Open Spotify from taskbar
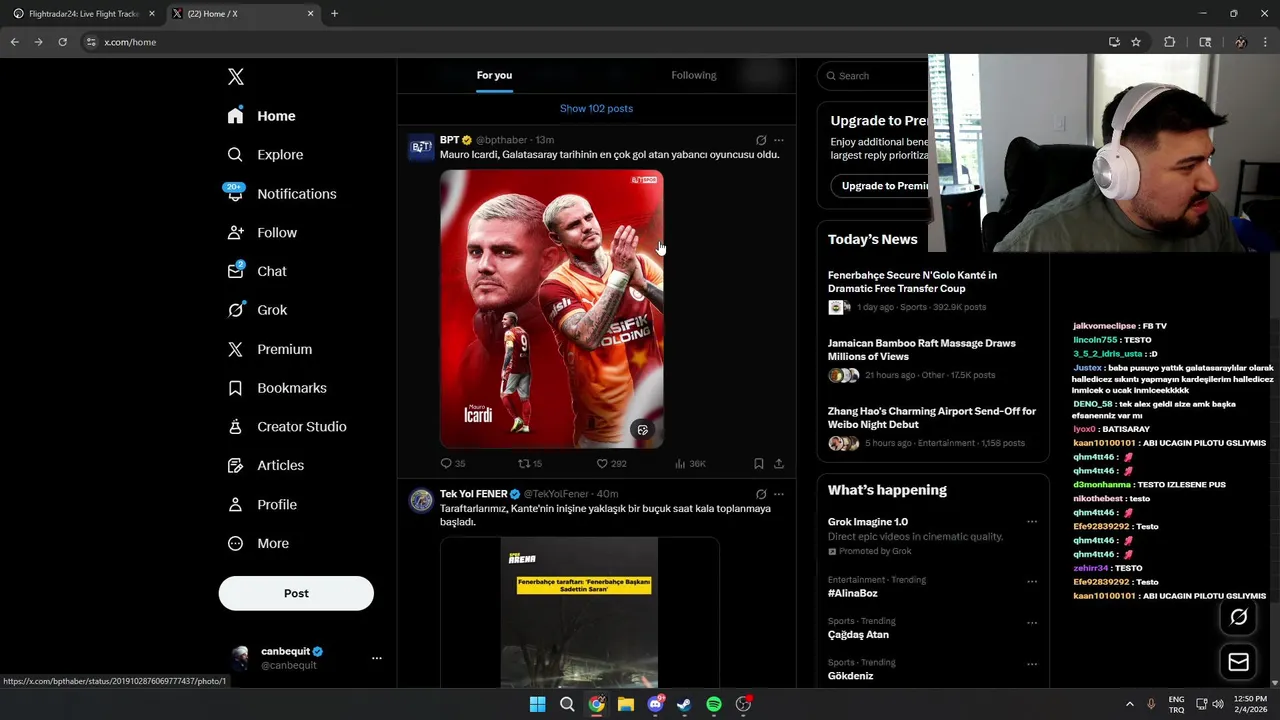 point(714,704)
